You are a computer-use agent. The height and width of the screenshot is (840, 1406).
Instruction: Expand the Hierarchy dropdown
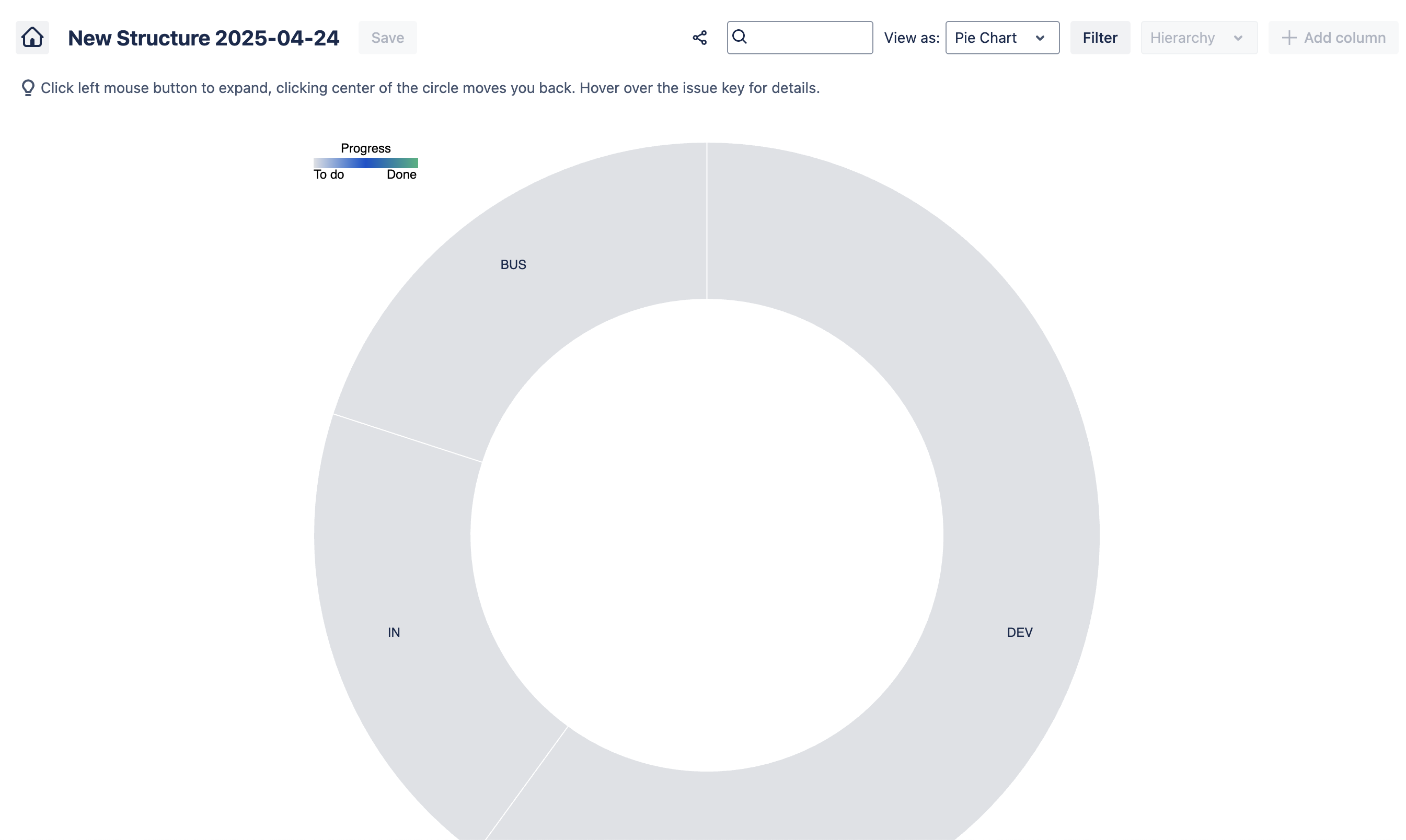pyautogui.click(x=1198, y=38)
